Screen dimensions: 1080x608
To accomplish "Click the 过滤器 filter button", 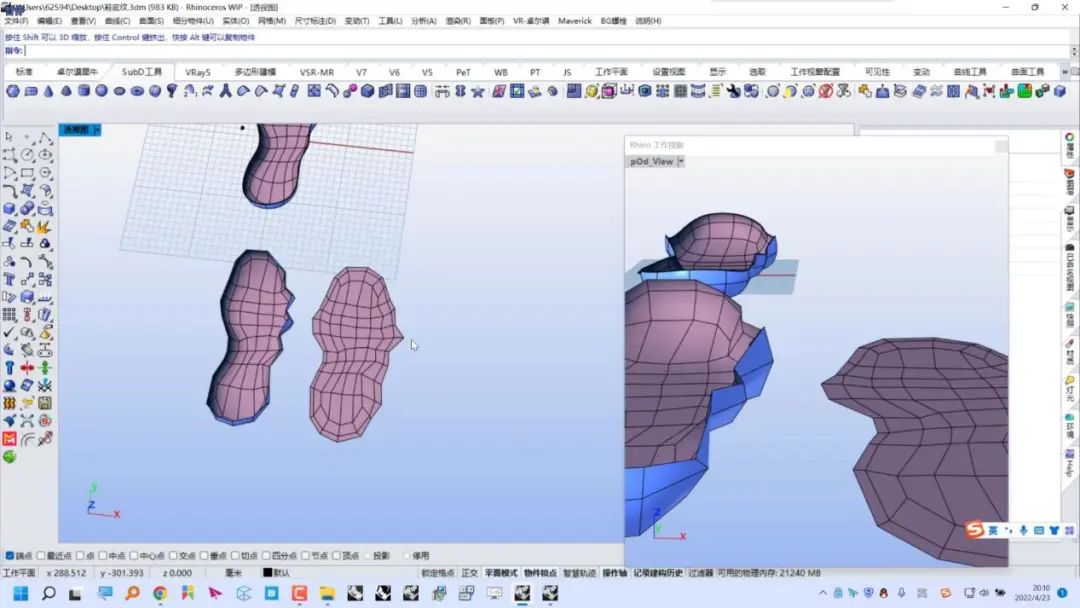I will coord(700,573).
